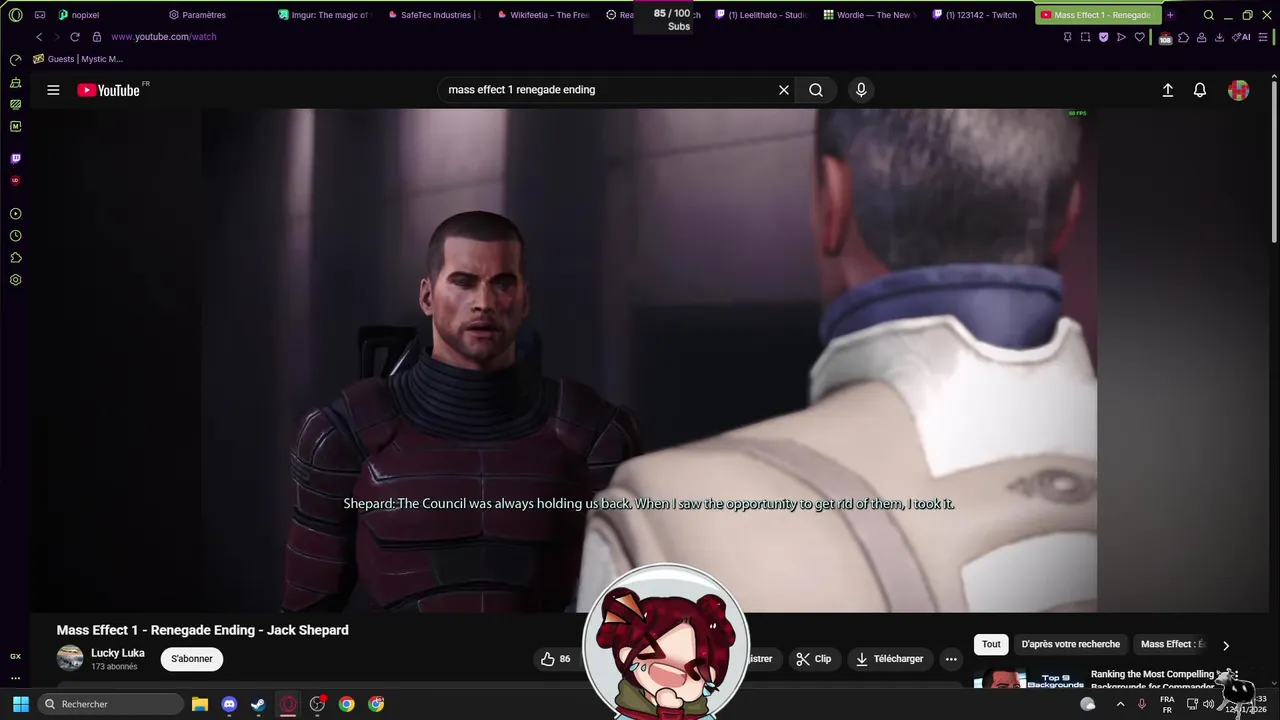Switch to the Imgur tab
The width and height of the screenshot is (1280, 720).
[x=323, y=15]
